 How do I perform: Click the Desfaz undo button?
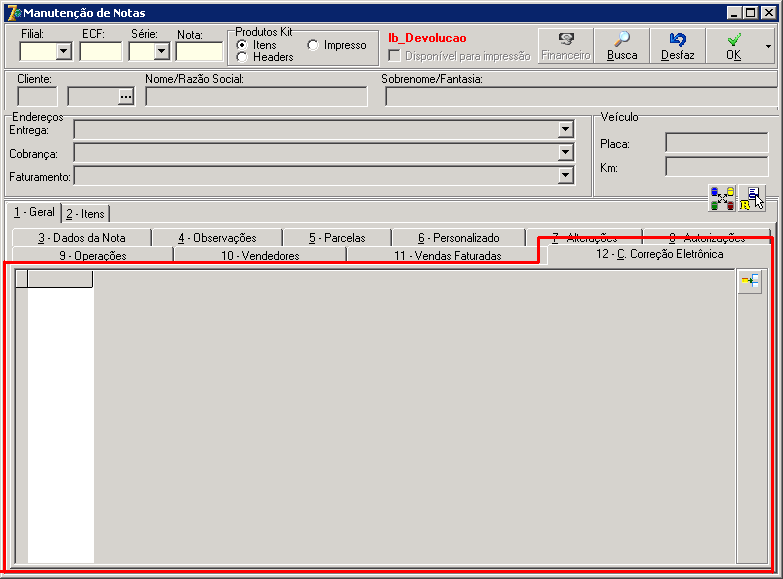pos(678,46)
